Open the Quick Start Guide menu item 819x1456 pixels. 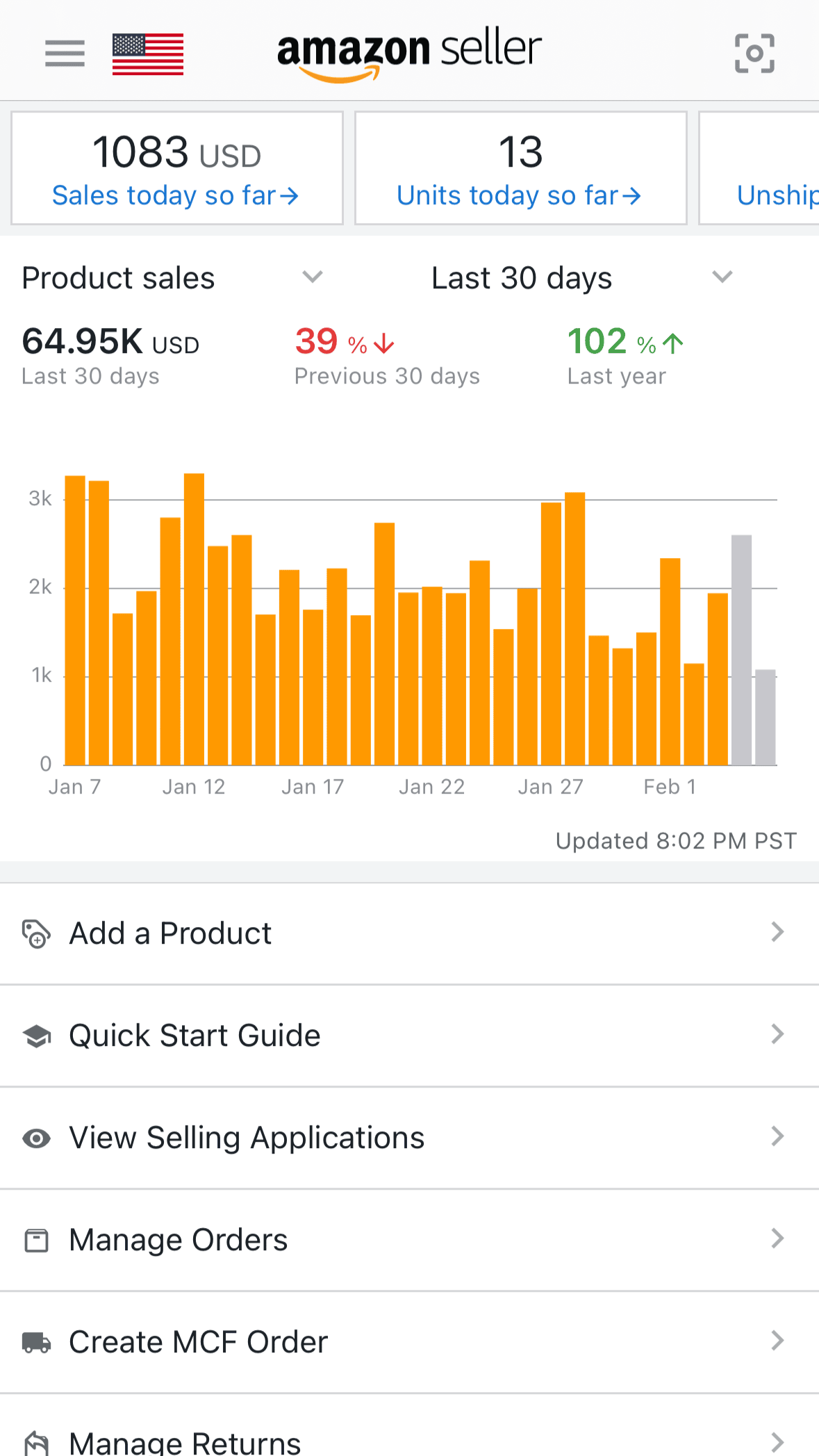(195, 1036)
